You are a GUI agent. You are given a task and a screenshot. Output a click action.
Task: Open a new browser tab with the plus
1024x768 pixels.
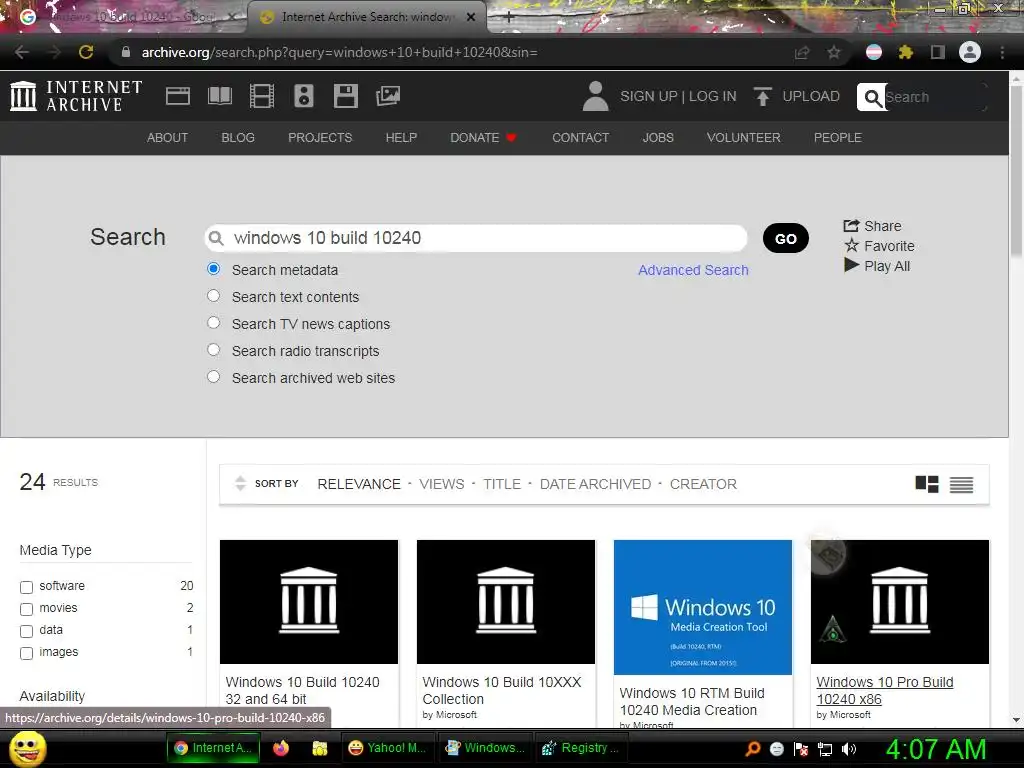(x=509, y=18)
